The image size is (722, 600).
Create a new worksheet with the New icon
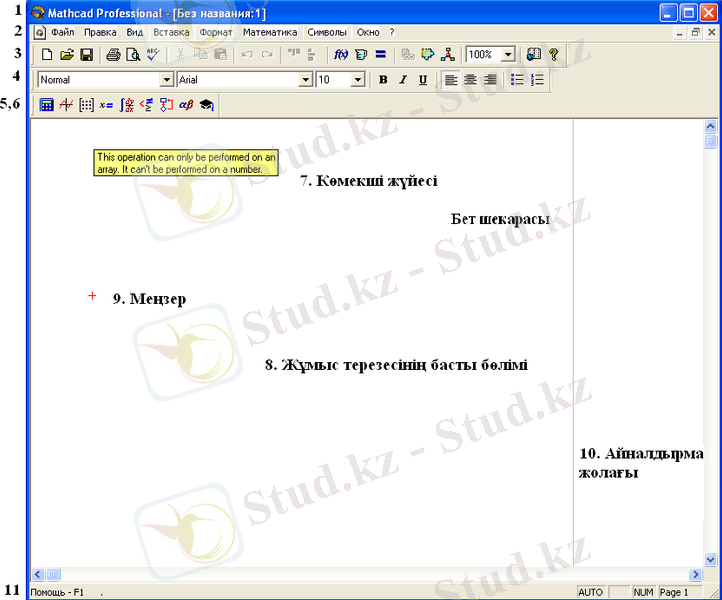47,55
